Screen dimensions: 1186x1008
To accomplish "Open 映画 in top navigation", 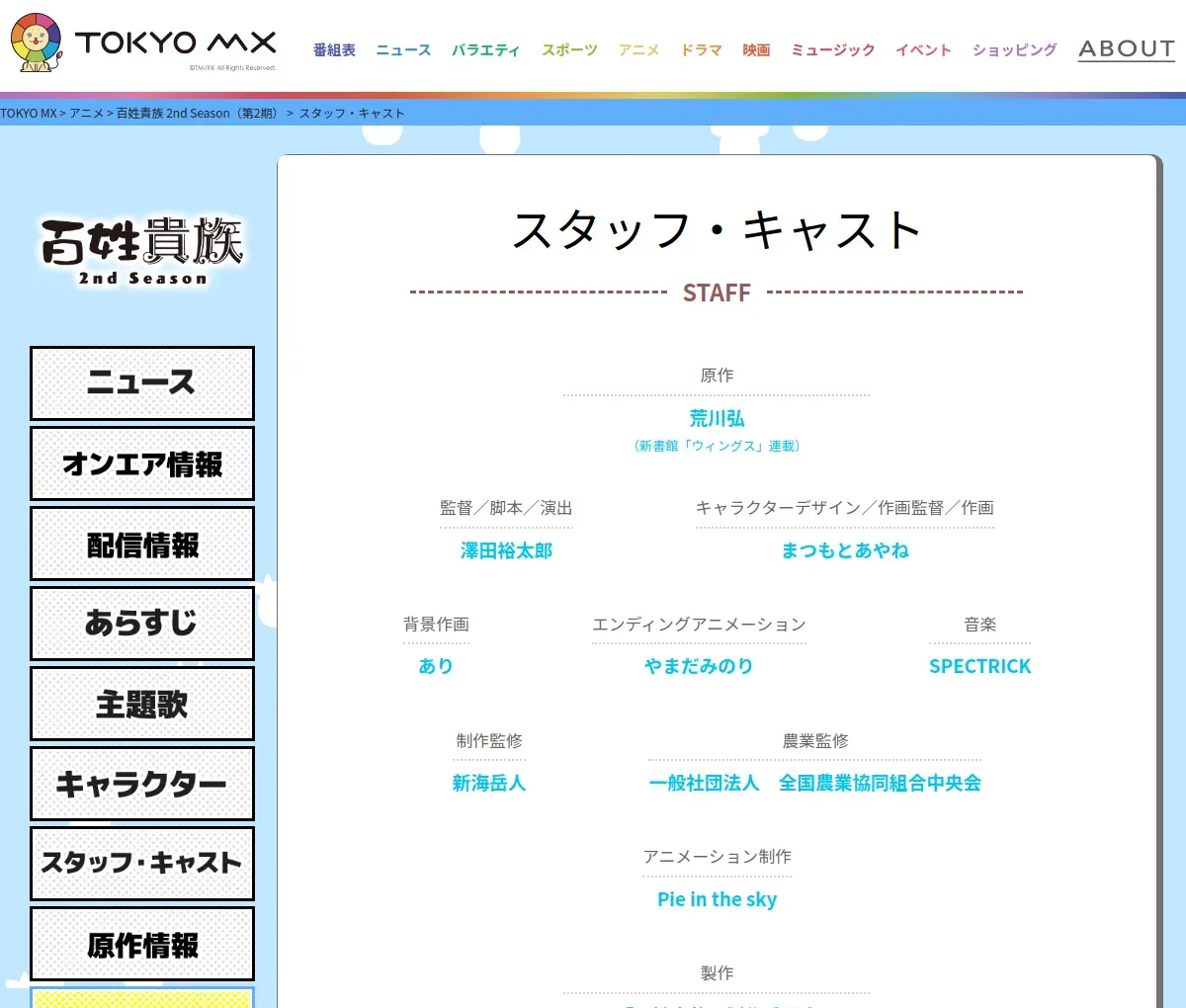I will click(x=756, y=49).
